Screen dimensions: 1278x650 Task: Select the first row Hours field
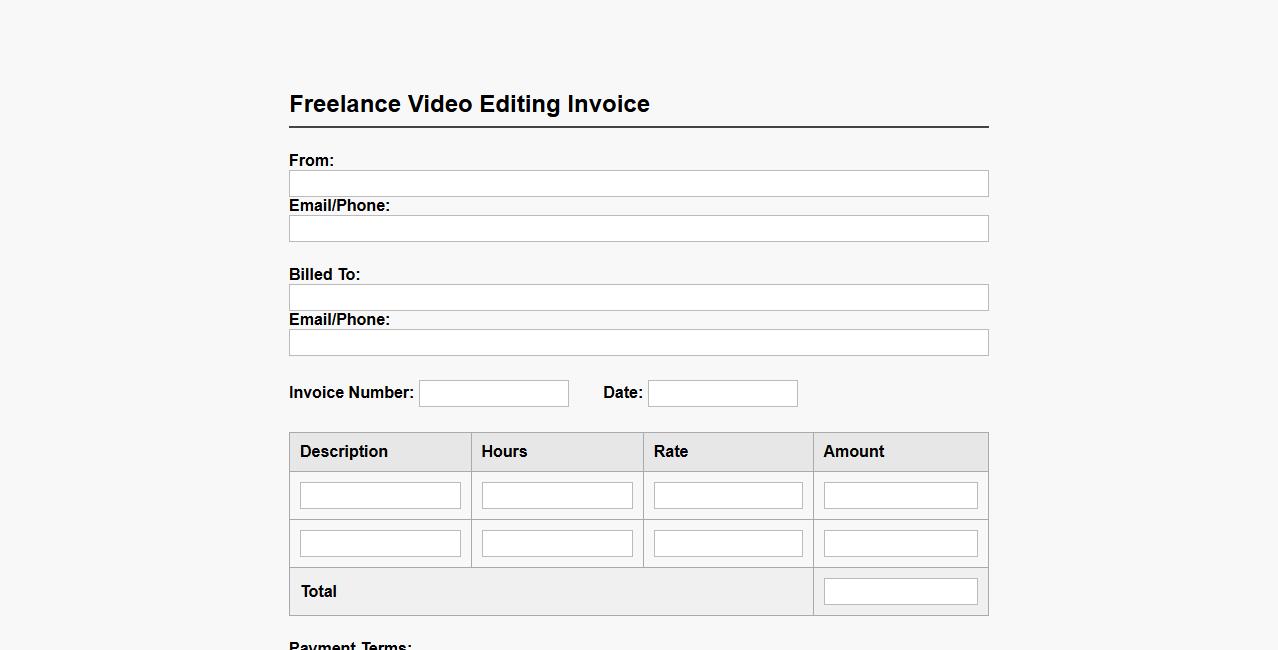557,495
